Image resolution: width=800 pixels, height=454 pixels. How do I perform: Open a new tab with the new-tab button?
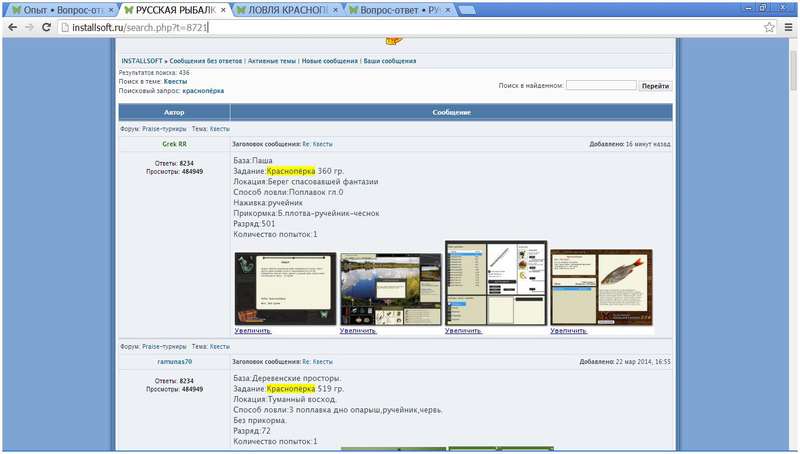(466, 10)
